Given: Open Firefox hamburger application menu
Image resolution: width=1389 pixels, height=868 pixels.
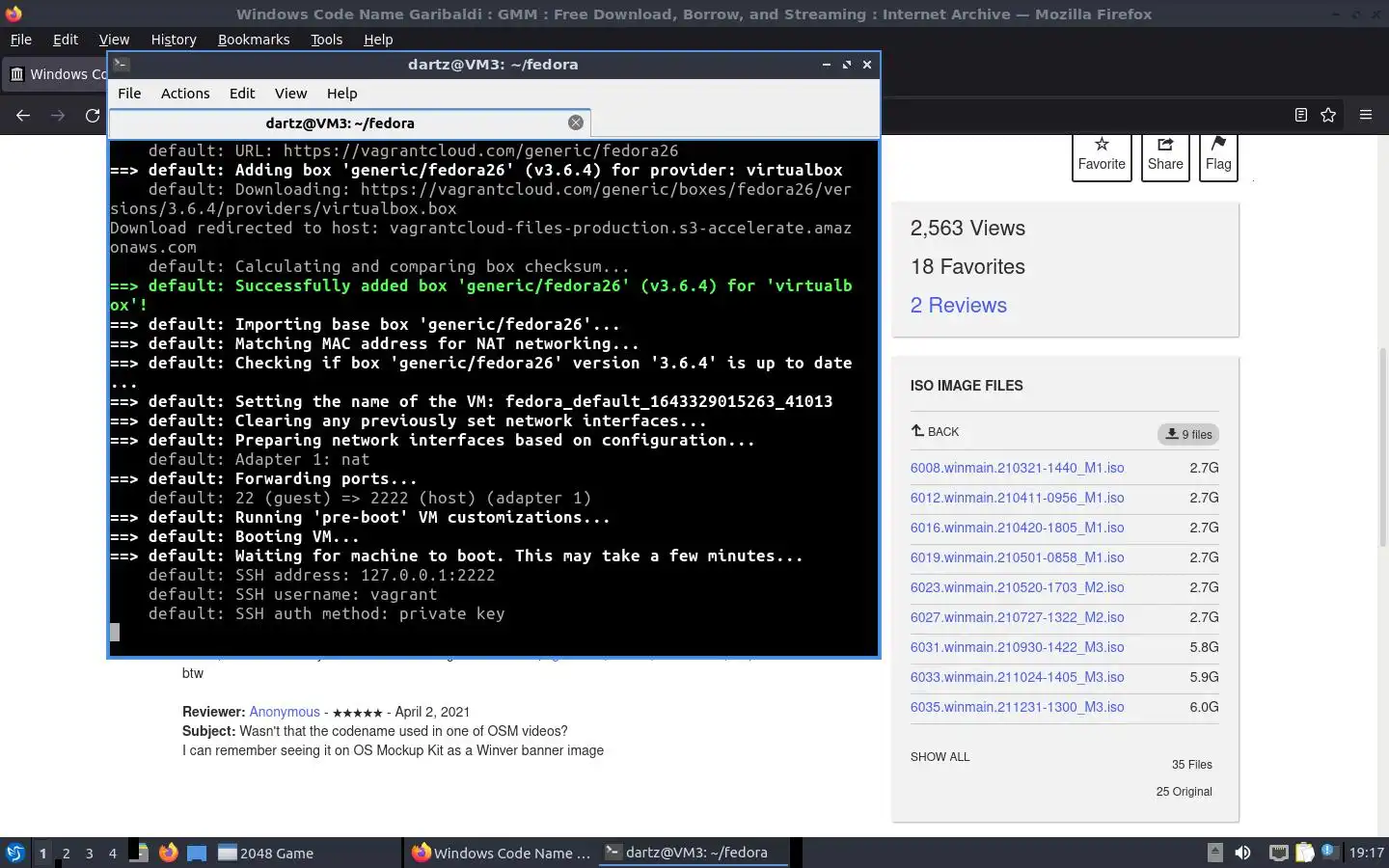Looking at the screenshot, I should click(x=1365, y=115).
